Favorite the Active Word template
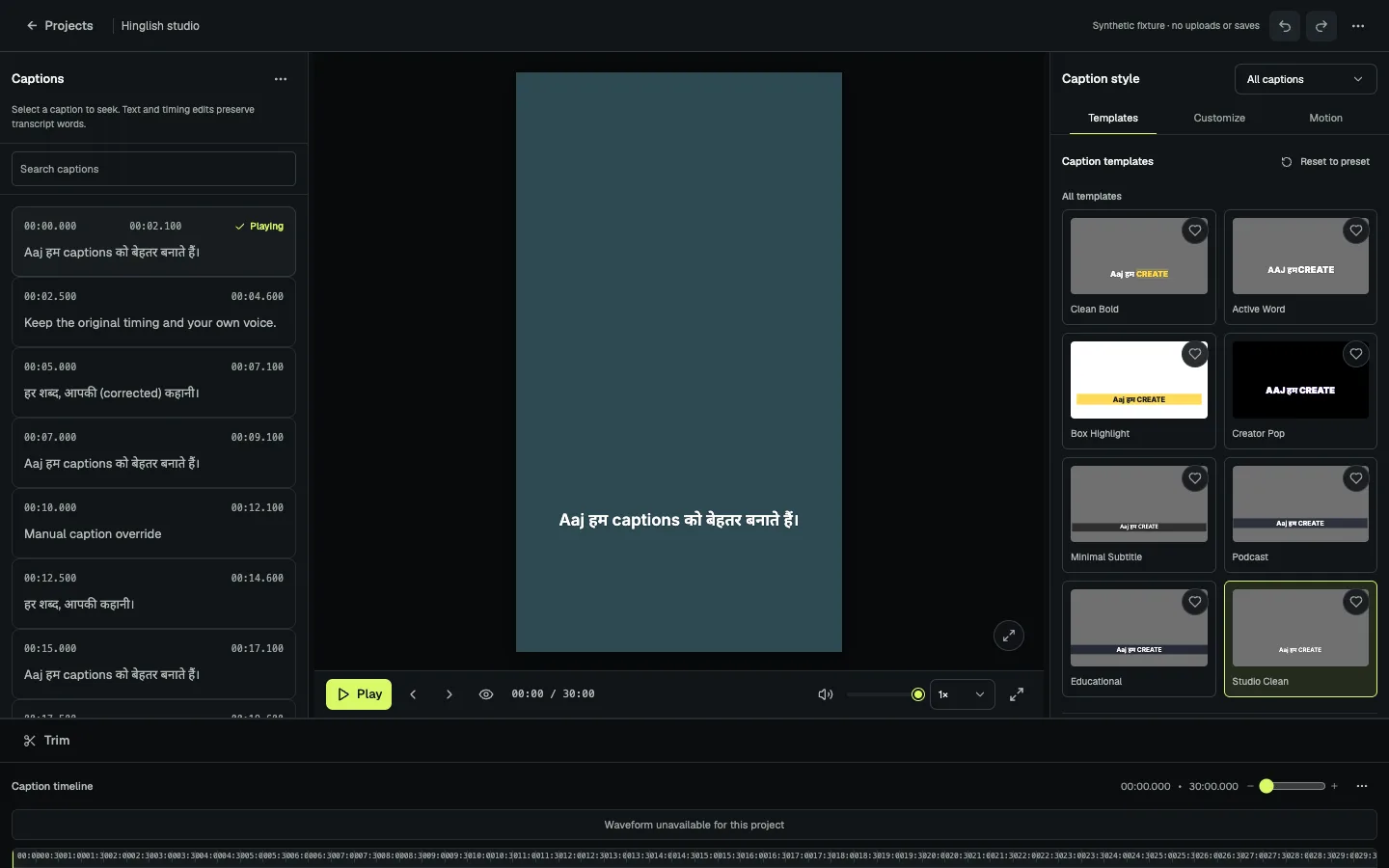The image size is (1389, 868). click(1356, 231)
